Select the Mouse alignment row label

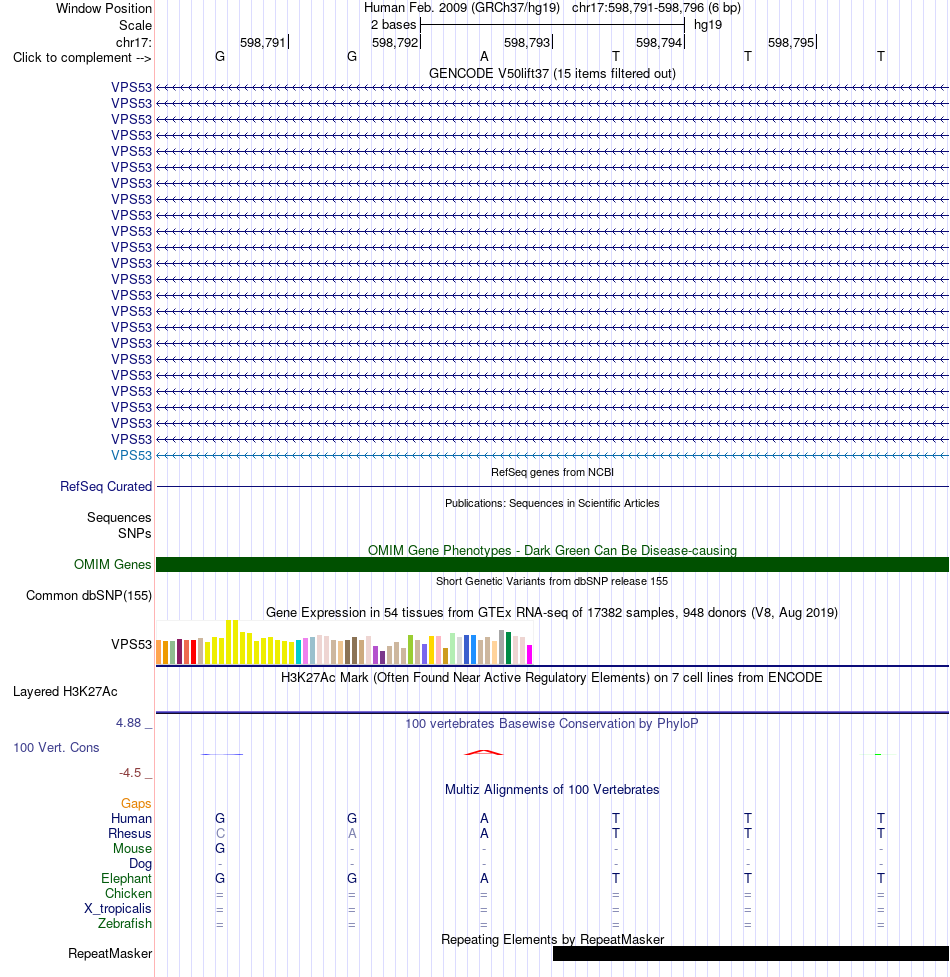click(x=132, y=849)
